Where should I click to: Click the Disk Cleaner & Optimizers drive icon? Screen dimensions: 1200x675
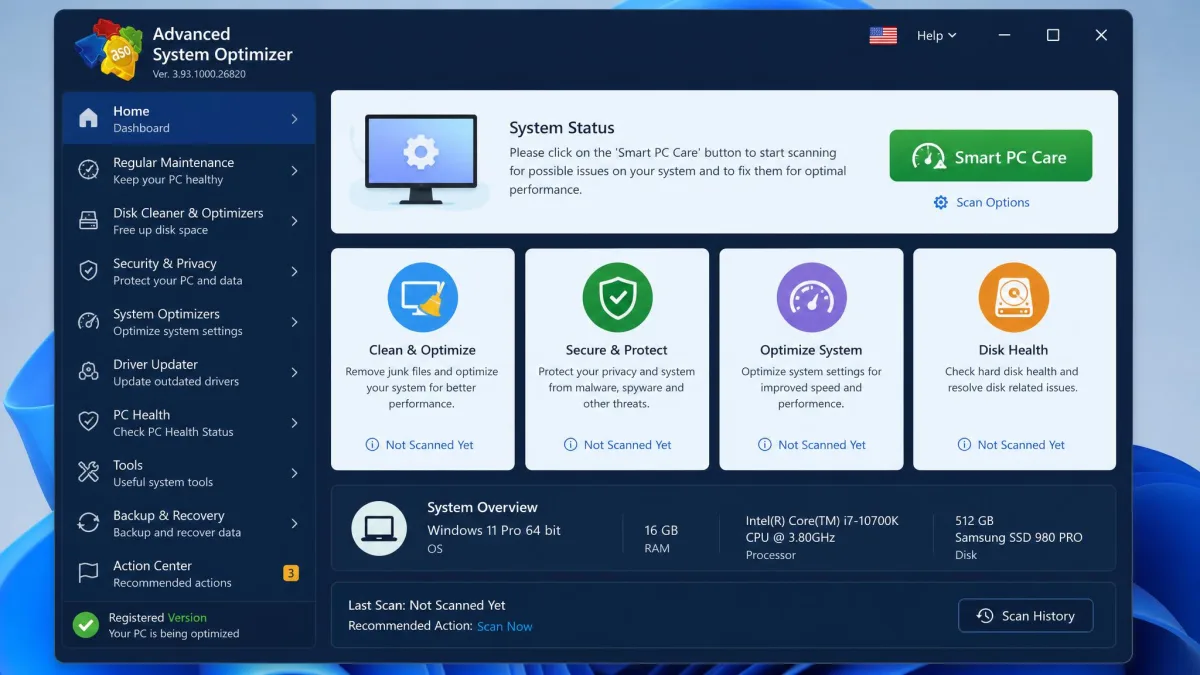89,220
